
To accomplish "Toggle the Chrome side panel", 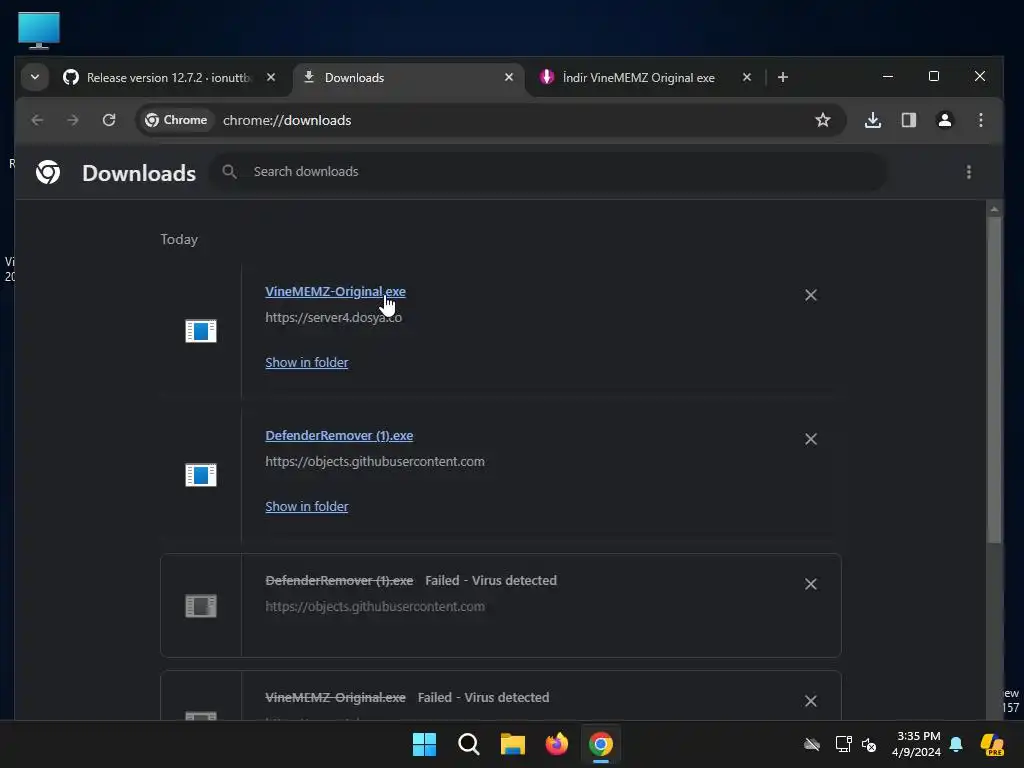I will [x=908, y=120].
